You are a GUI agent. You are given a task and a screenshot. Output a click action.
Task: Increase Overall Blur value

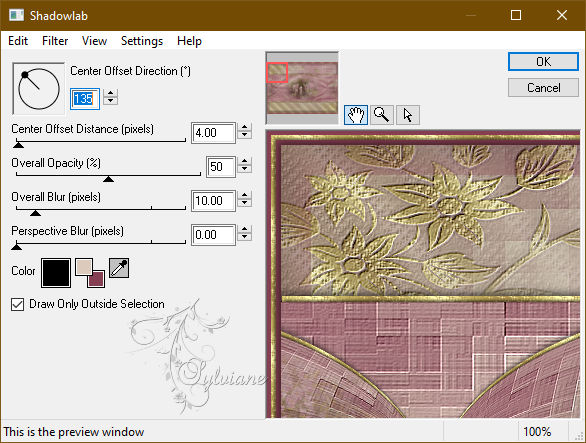coord(244,195)
